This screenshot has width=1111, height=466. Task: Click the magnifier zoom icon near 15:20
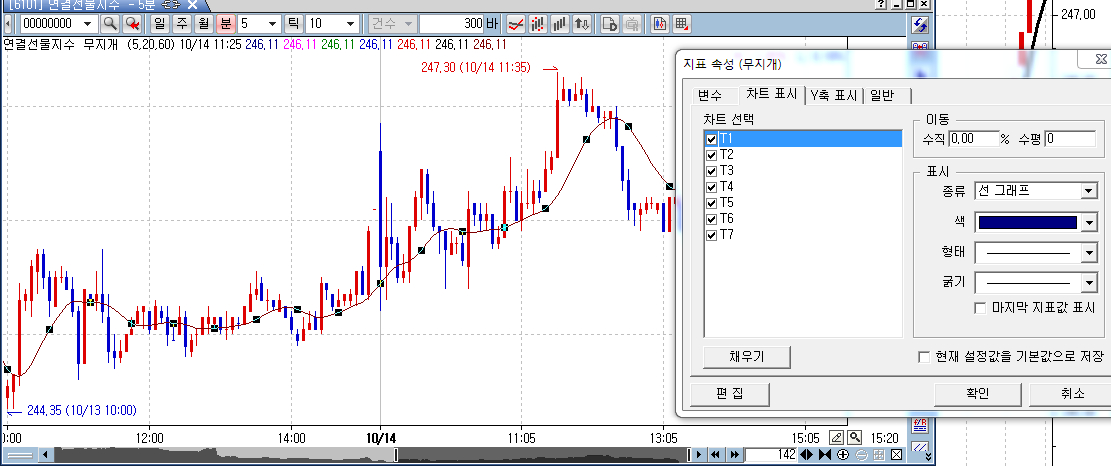855,437
